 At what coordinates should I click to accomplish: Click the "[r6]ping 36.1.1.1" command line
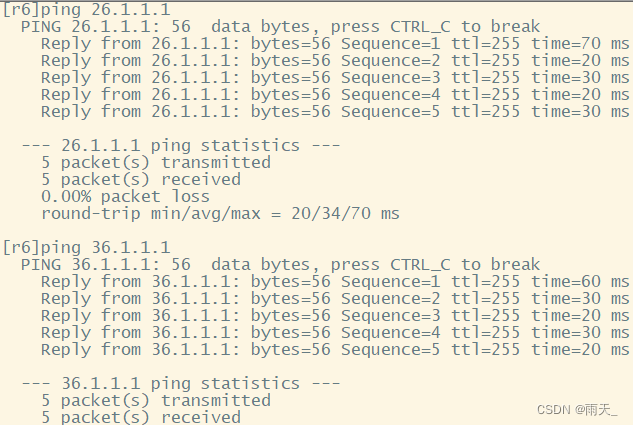[x=86, y=248]
